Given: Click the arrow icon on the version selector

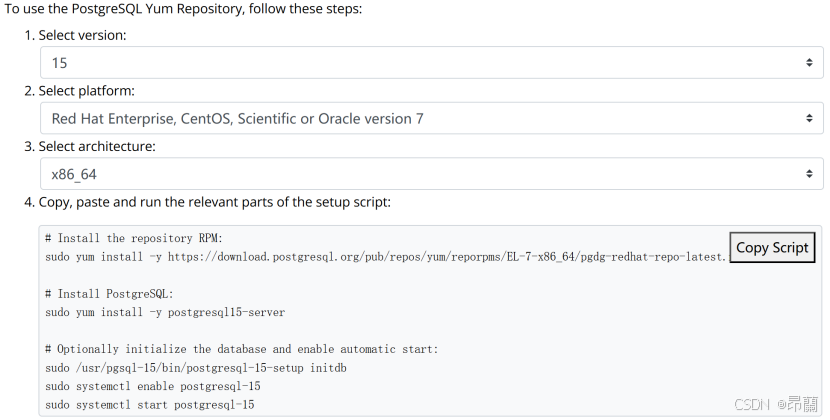Looking at the screenshot, I should 809,63.
